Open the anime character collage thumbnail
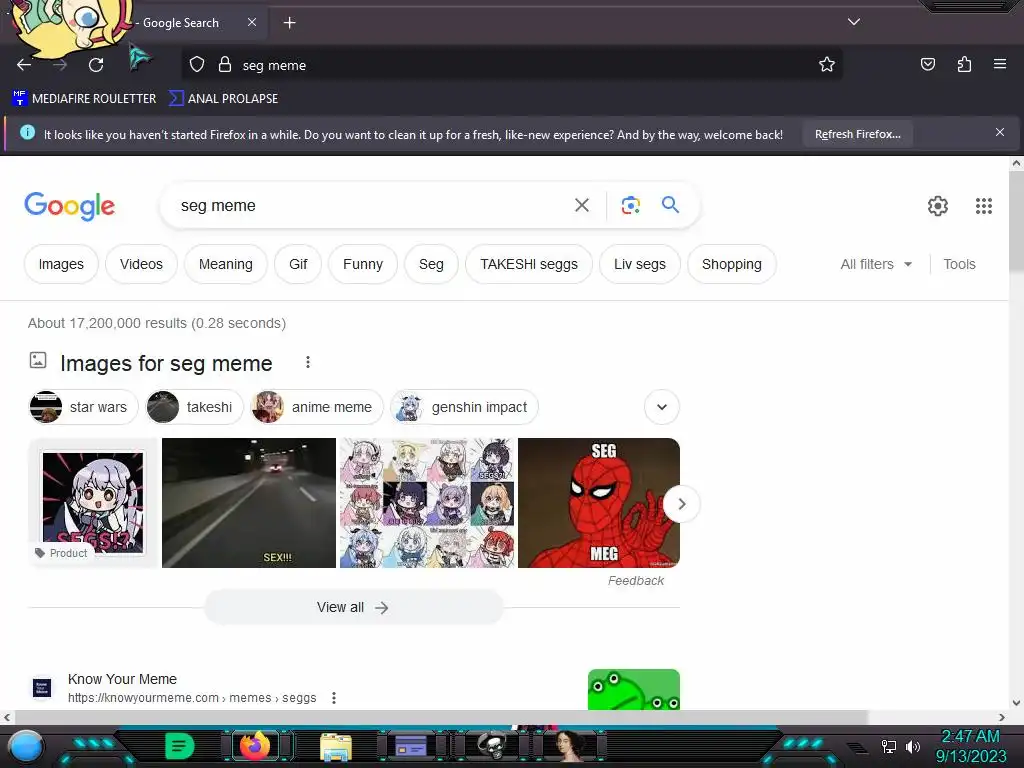The width and height of the screenshot is (1024, 768). [427, 502]
